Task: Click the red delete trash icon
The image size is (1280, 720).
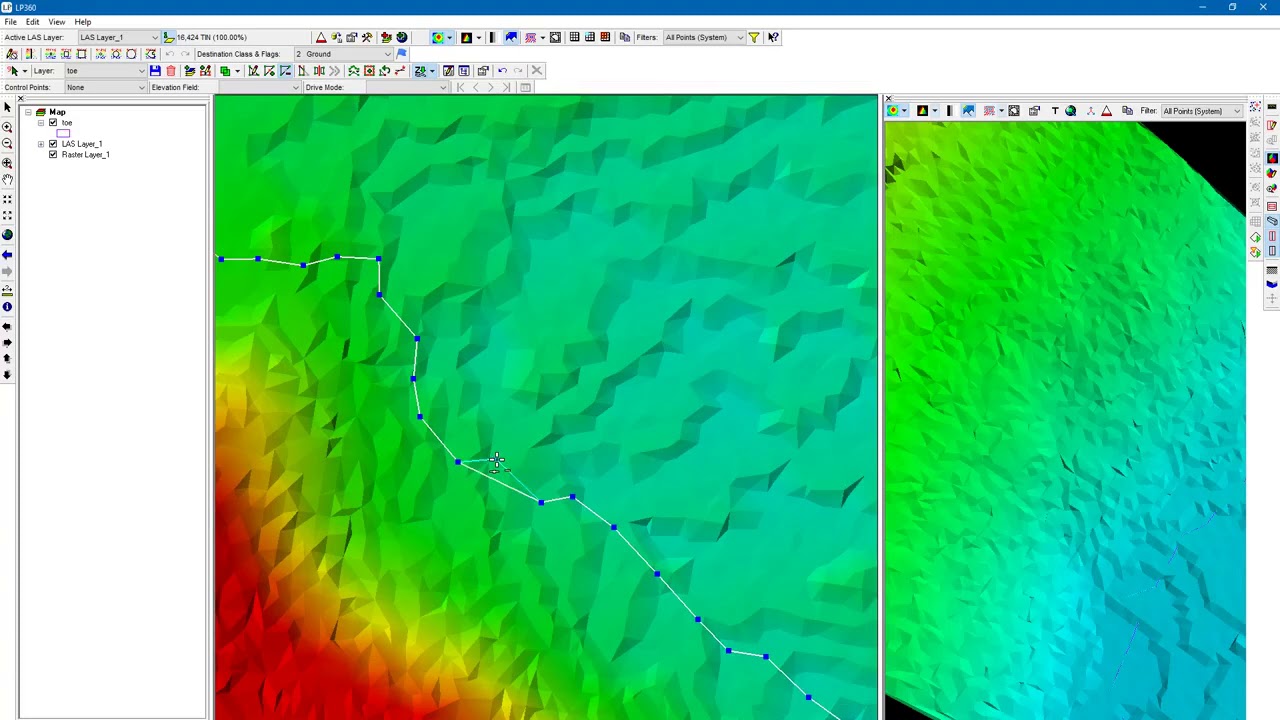Action: coord(171,71)
